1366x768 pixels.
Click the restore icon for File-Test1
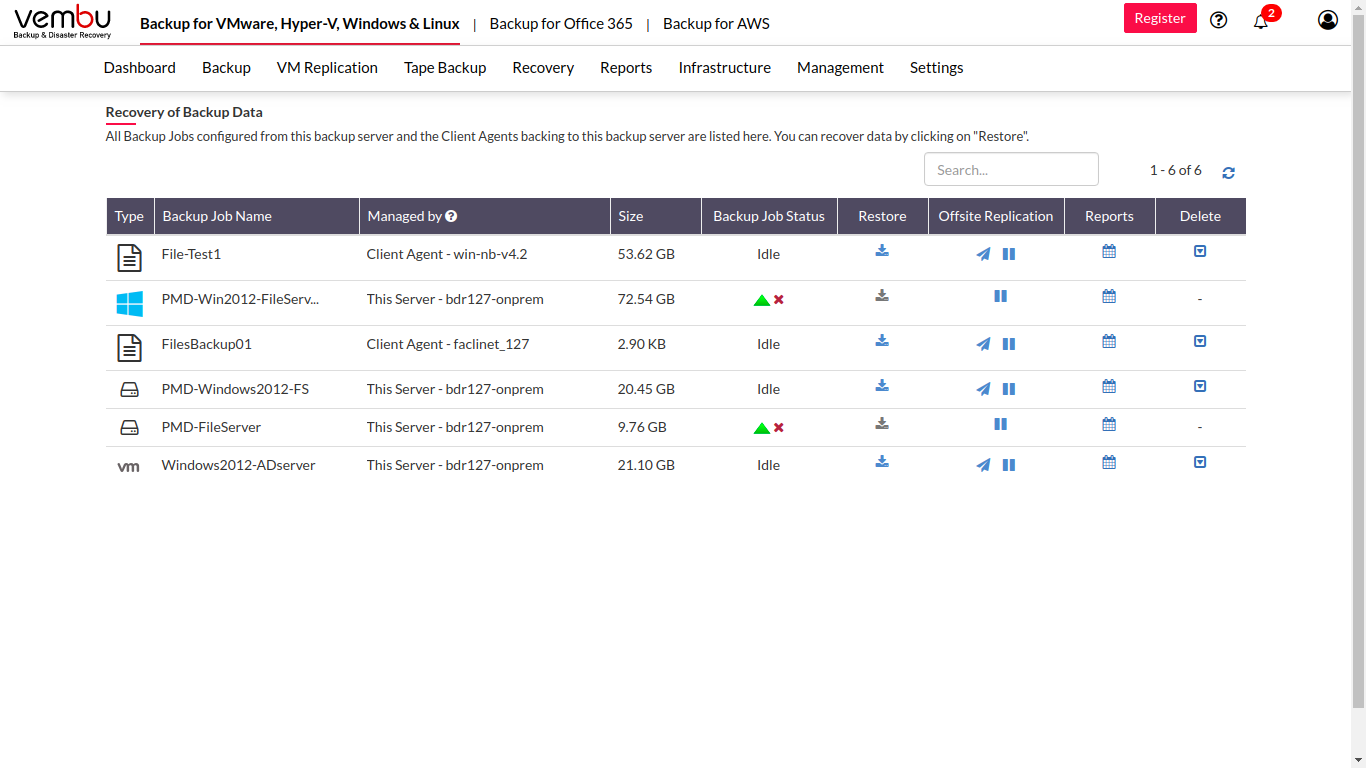[882, 251]
